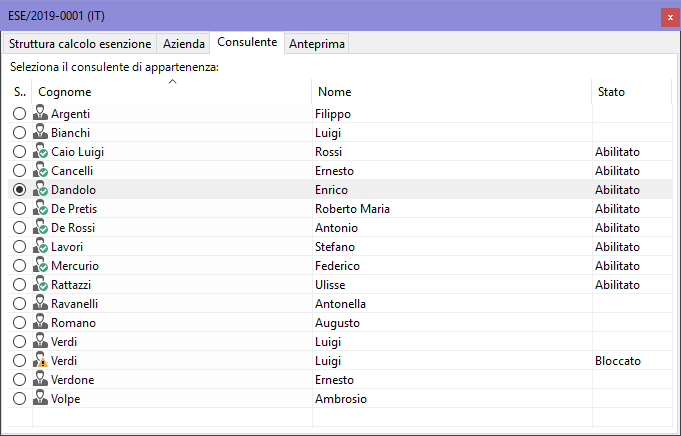The width and height of the screenshot is (681, 436).
Task: Switch to the Azienda tab
Action: (x=183, y=44)
